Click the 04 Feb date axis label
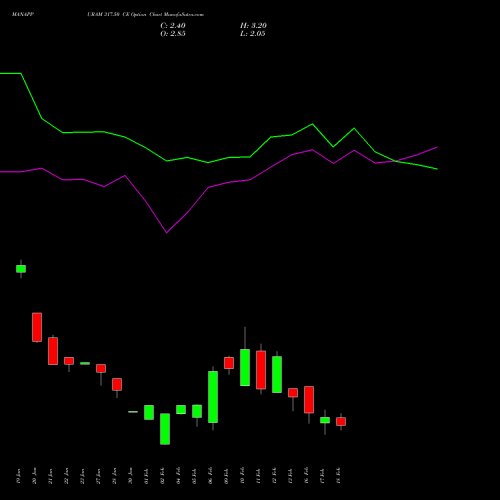500x500 pixels. (179, 476)
